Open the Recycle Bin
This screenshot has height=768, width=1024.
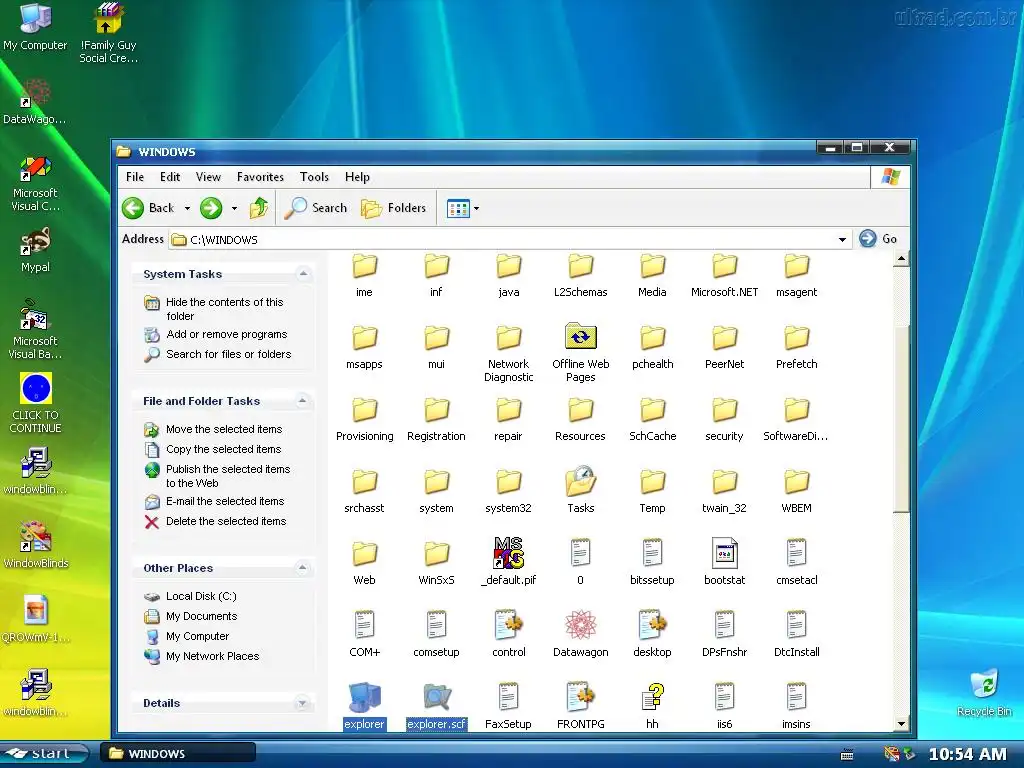pyautogui.click(x=984, y=692)
